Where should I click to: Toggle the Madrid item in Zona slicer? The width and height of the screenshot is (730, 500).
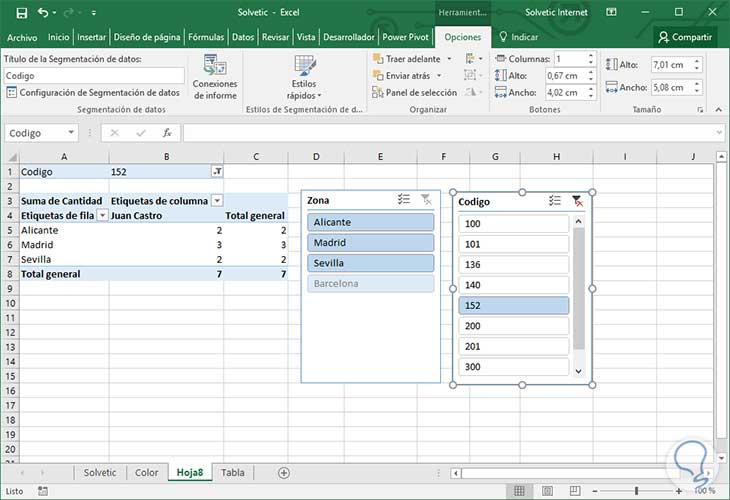[x=370, y=243]
